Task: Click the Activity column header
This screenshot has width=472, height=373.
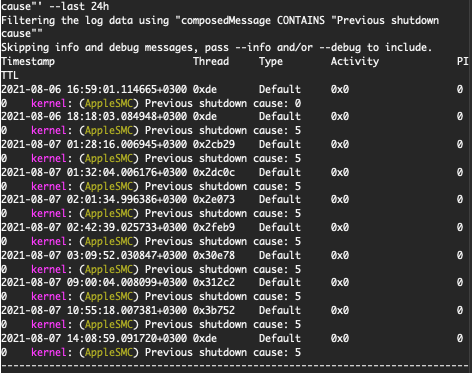Action: (x=355, y=62)
